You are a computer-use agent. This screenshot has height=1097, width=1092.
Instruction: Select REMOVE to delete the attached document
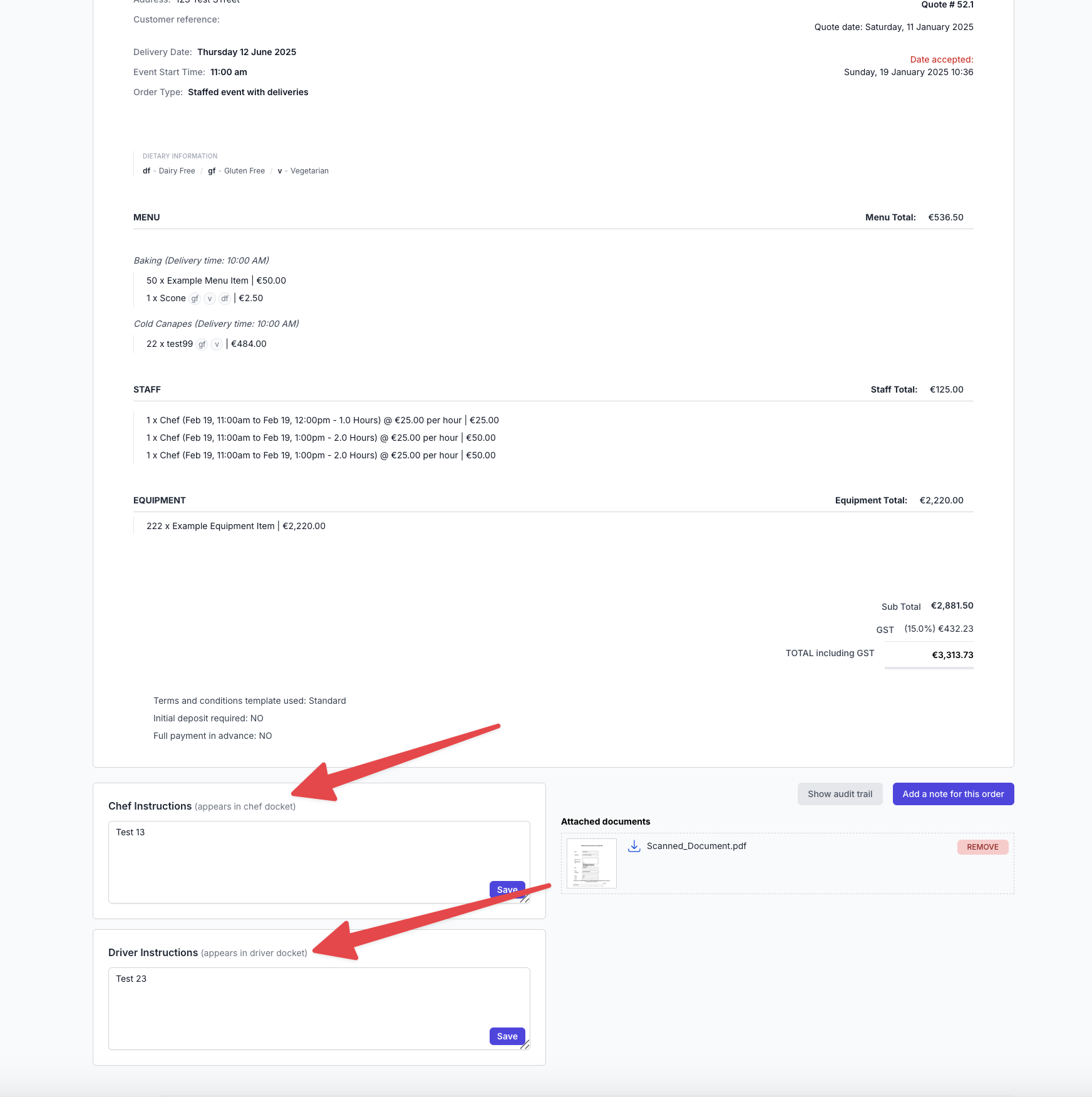click(x=982, y=847)
